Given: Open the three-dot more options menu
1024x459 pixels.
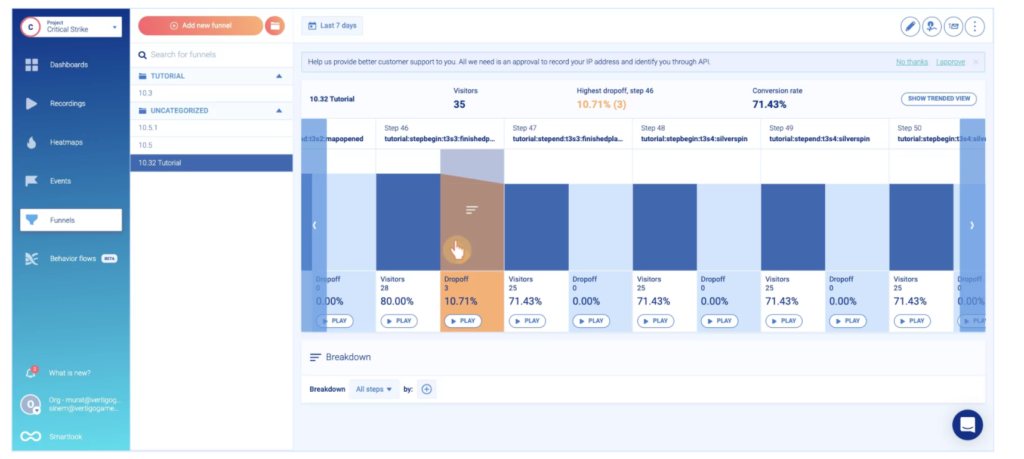Looking at the screenshot, I should click(974, 27).
